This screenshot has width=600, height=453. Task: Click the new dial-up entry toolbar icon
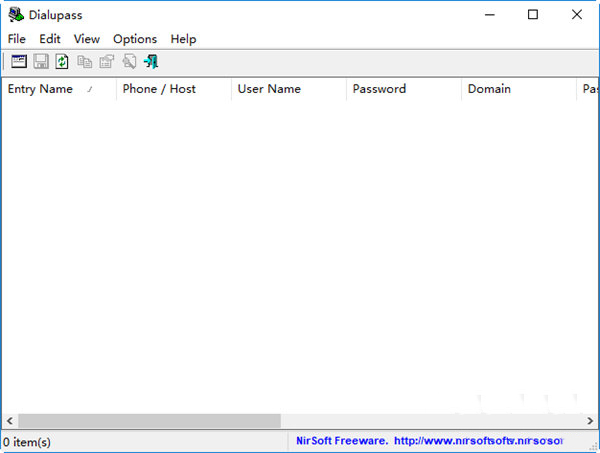(19, 62)
